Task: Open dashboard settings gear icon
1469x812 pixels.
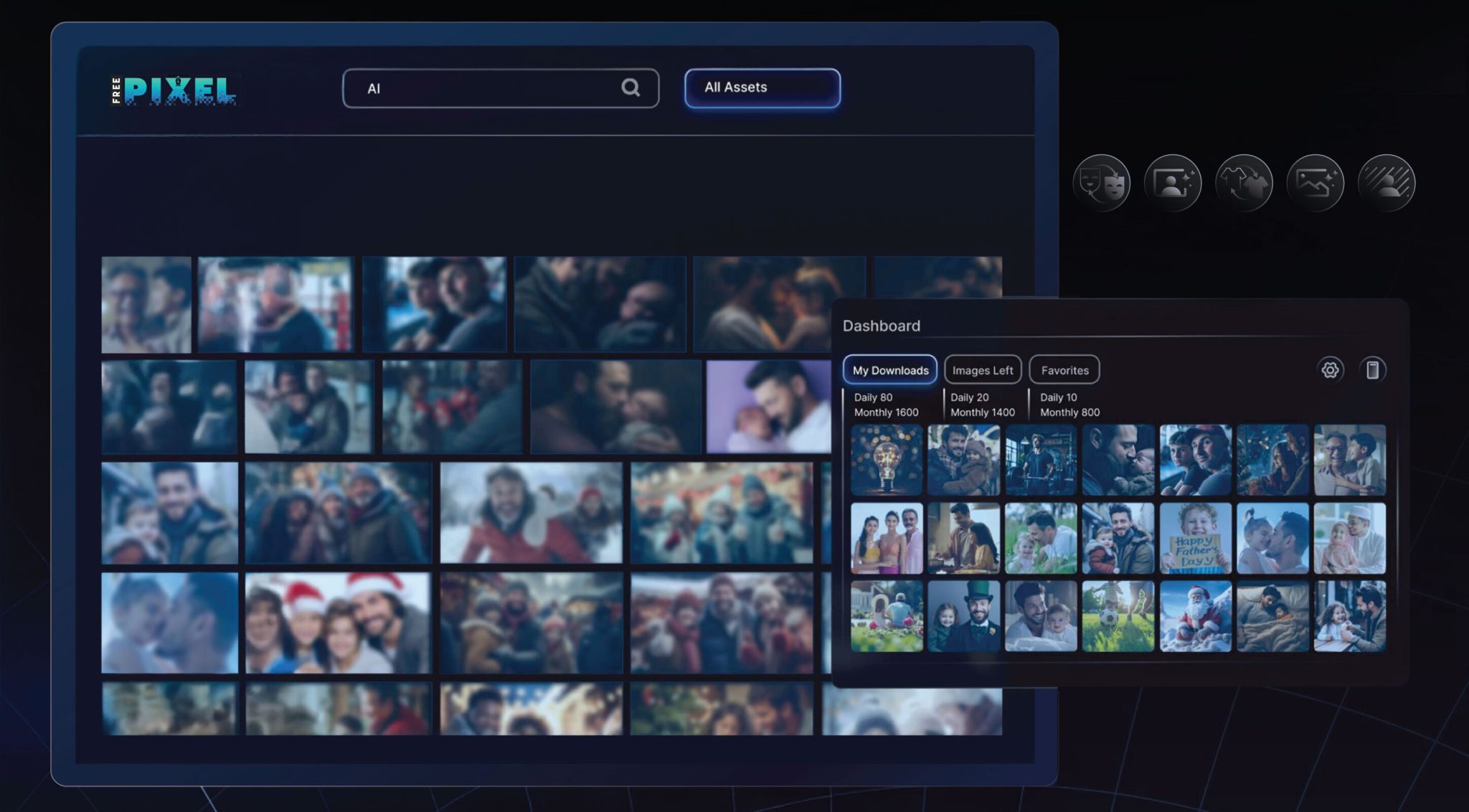Action: coord(1330,370)
